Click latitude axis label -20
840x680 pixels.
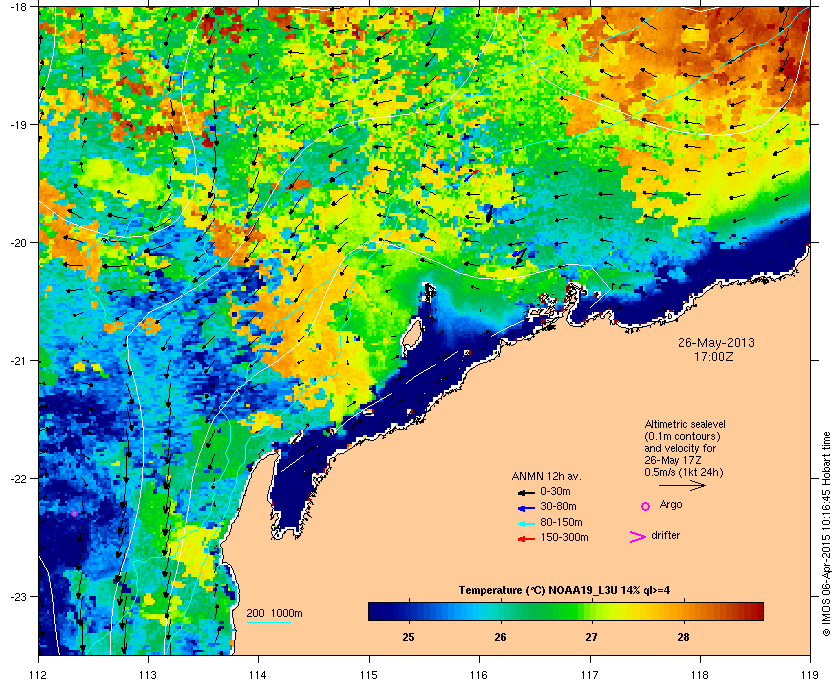click(19, 243)
